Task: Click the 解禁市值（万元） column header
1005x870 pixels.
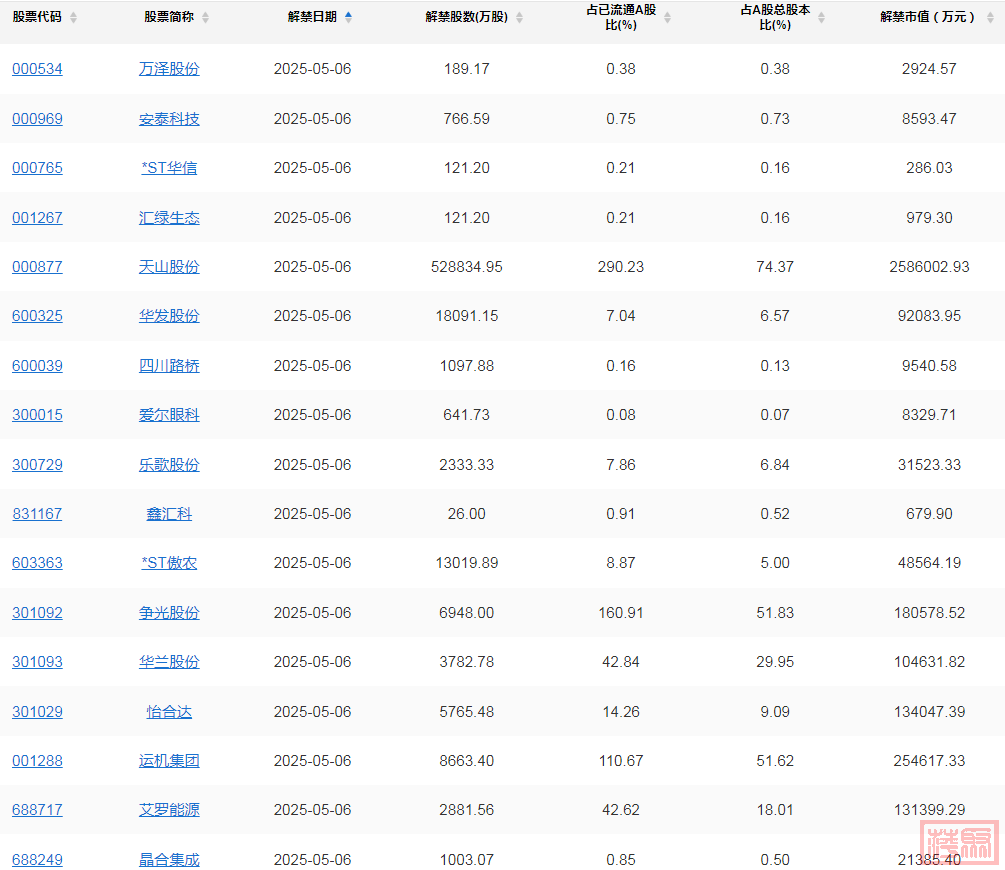Action: click(927, 17)
